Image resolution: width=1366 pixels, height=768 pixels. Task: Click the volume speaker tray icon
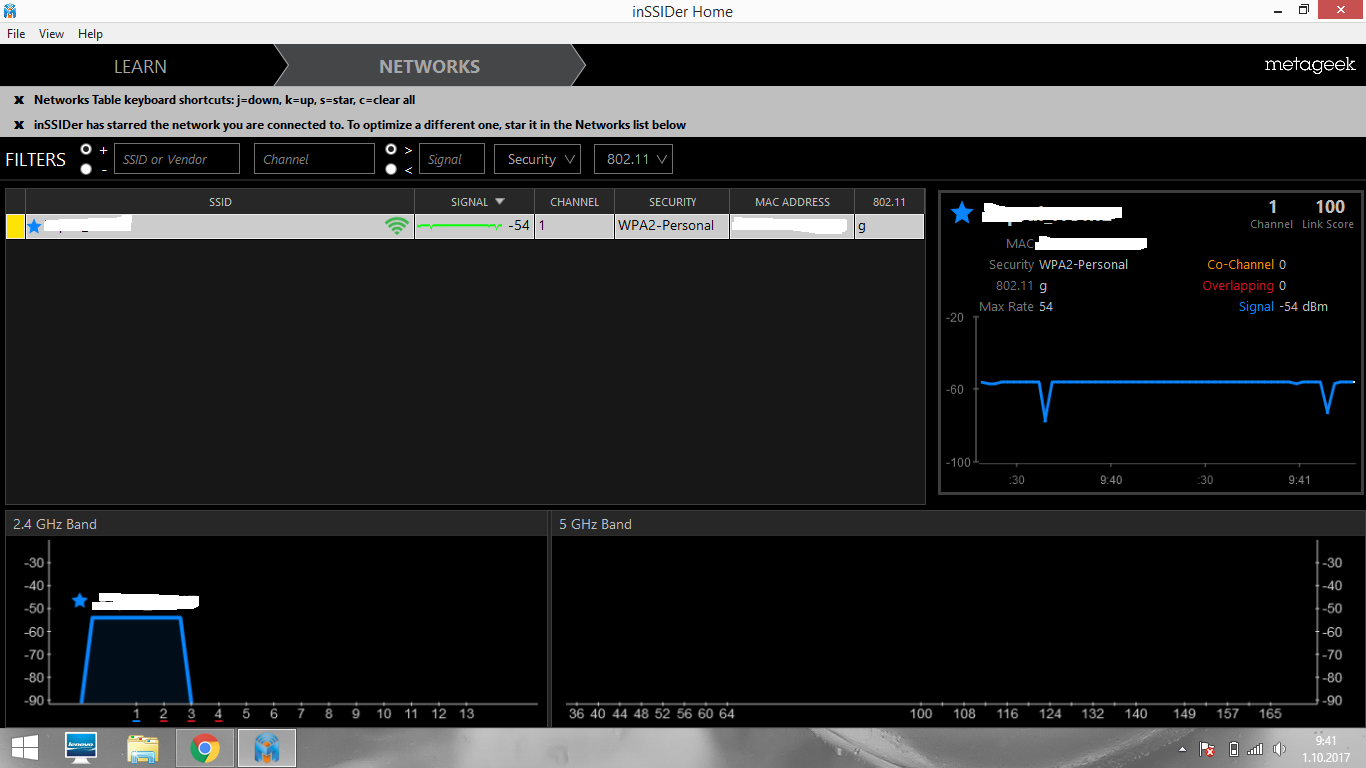tap(1280, 749)
